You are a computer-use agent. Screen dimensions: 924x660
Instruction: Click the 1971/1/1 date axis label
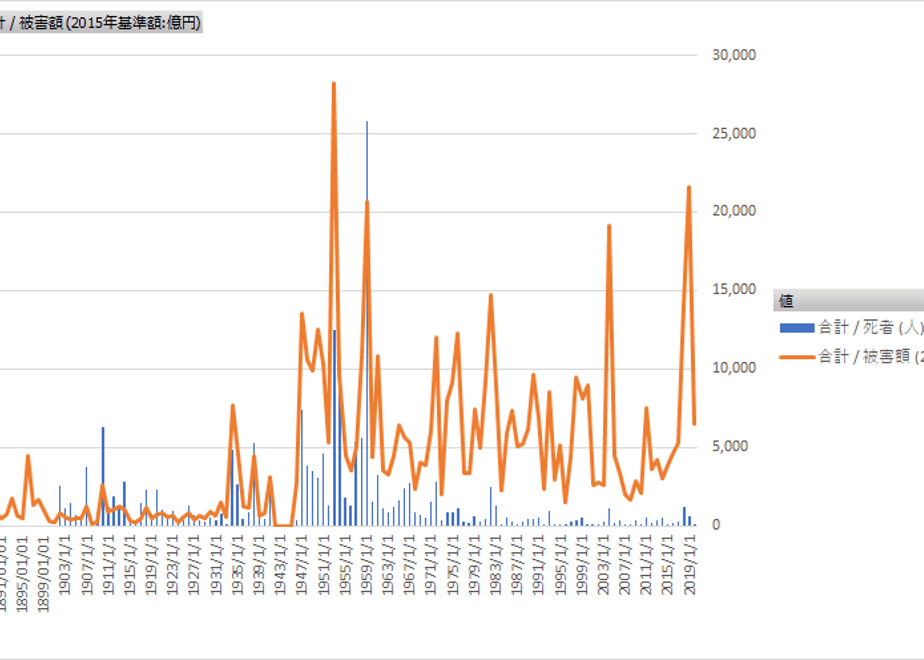[431, 565]
